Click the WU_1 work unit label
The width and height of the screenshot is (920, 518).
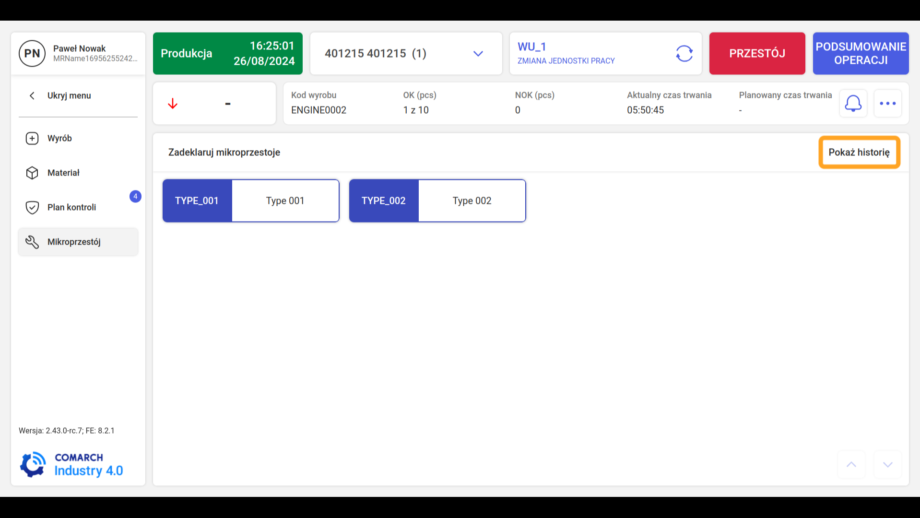tap(532, 47)
